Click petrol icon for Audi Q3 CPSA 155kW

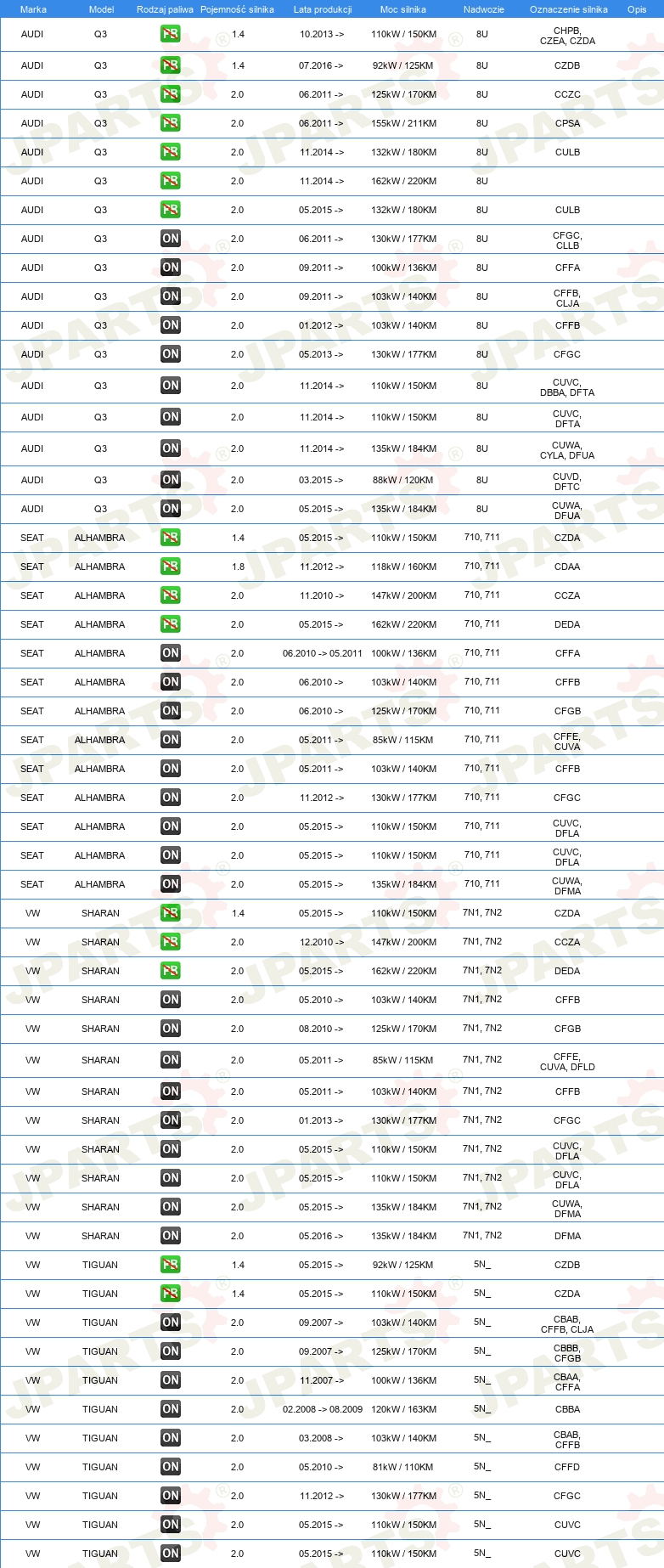tap(171, 123)
